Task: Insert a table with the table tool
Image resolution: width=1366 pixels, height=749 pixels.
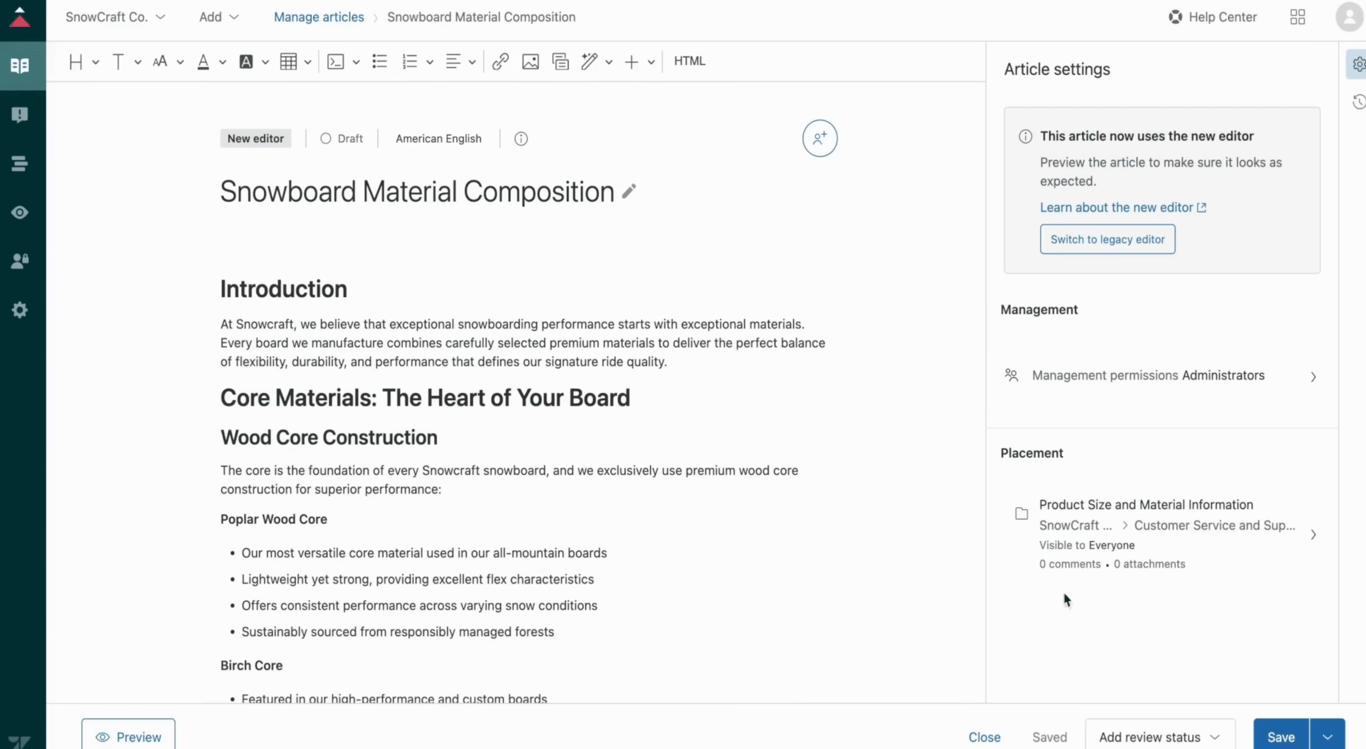Action: [288, 62]
